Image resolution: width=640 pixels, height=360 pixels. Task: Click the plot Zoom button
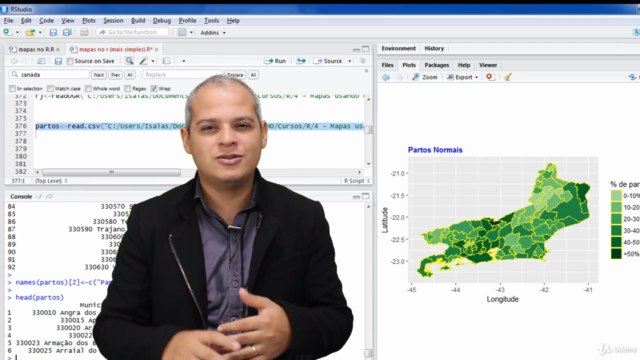(x=425, y=77)
